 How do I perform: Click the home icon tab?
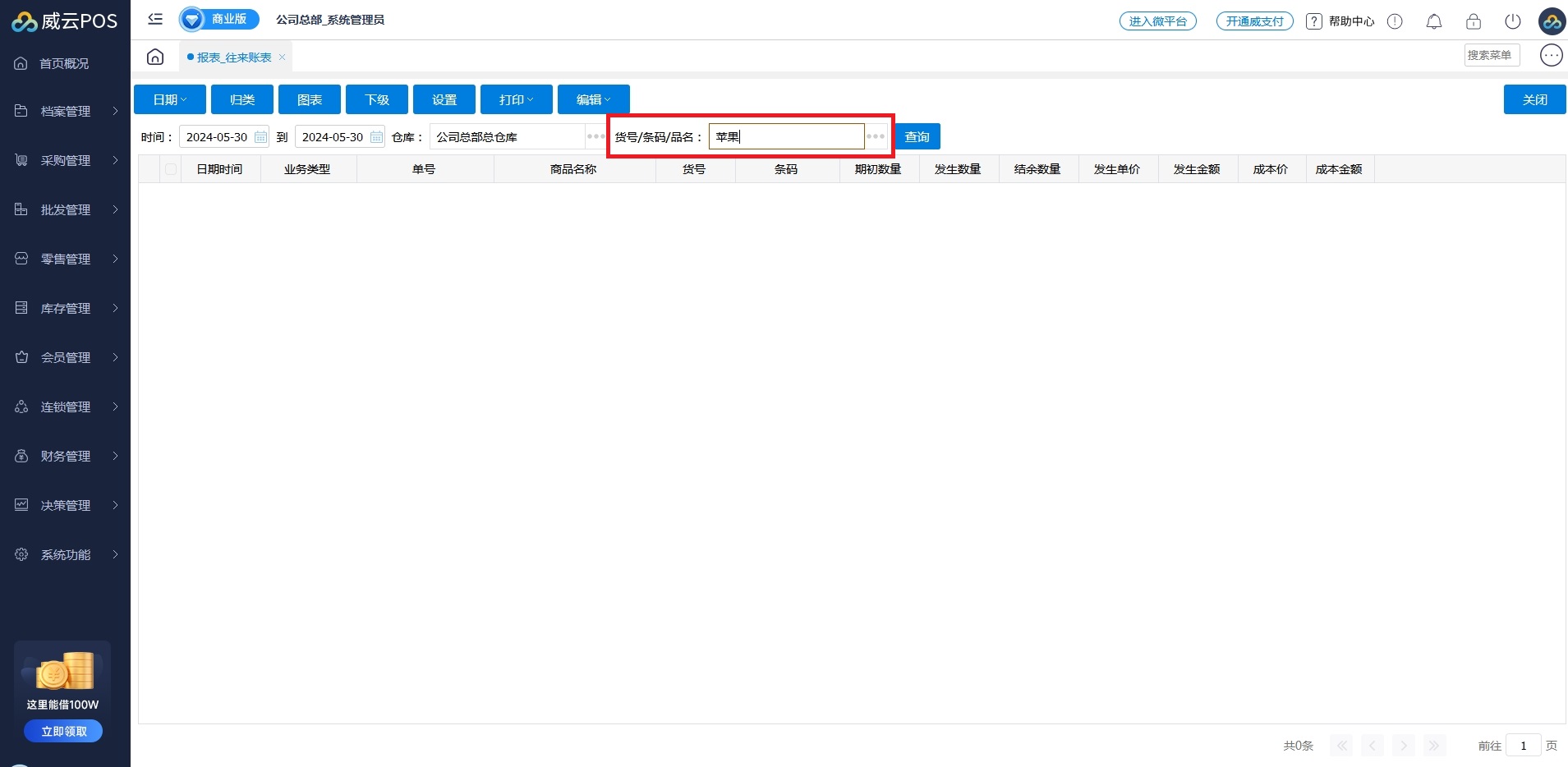[x=155, y=57]
